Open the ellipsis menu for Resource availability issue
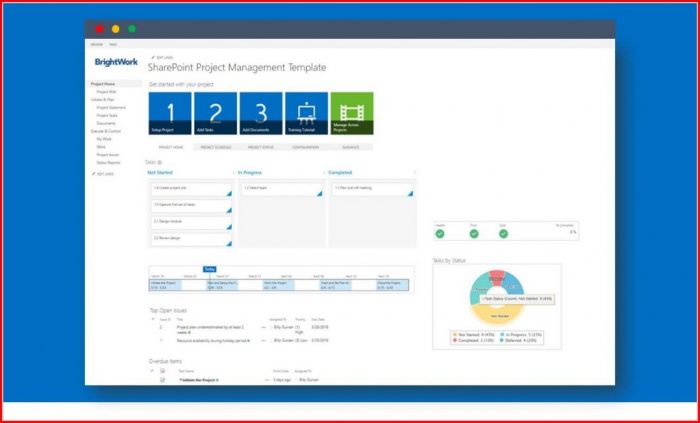This screenshot has width=700, height=423. pyautogui.click(x=264, y=340)
